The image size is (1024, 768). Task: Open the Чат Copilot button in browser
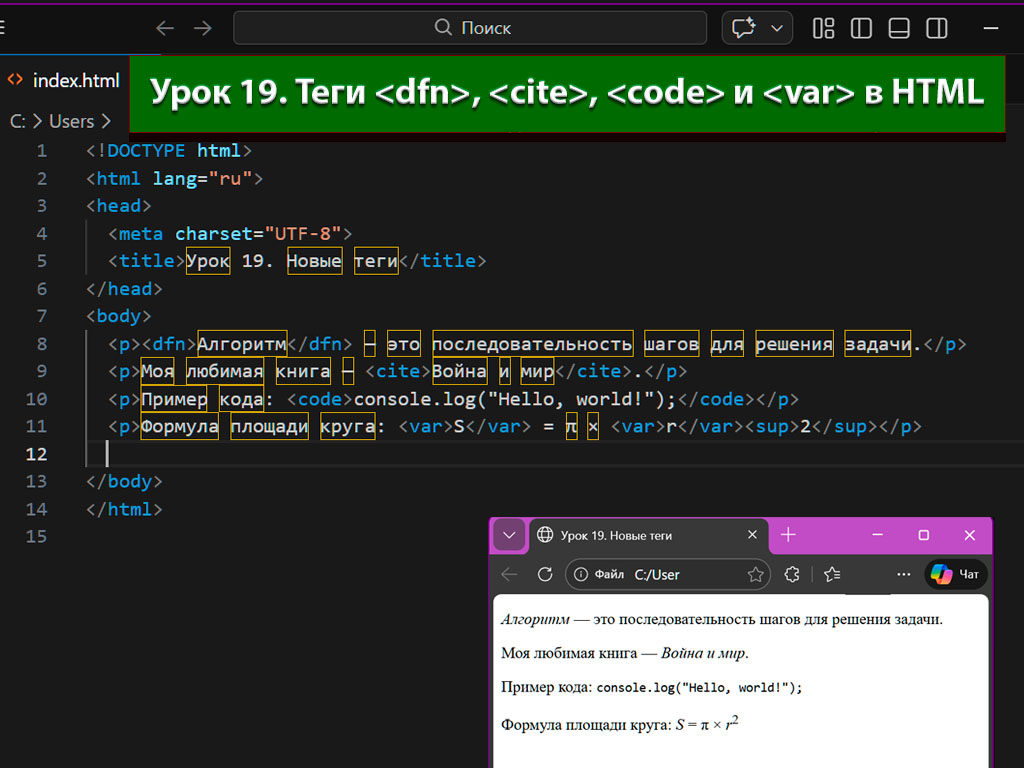[955, 574]
